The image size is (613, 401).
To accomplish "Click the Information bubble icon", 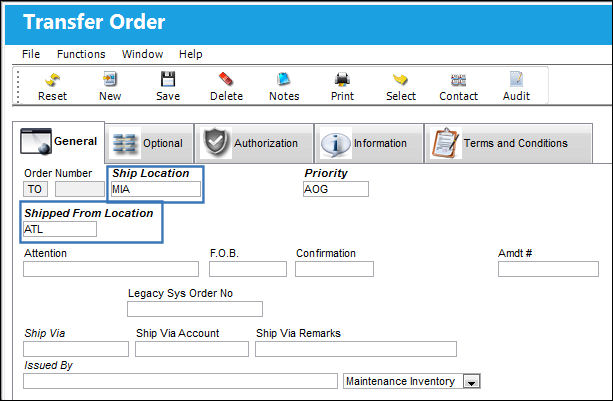I will (x=335, y=144).
